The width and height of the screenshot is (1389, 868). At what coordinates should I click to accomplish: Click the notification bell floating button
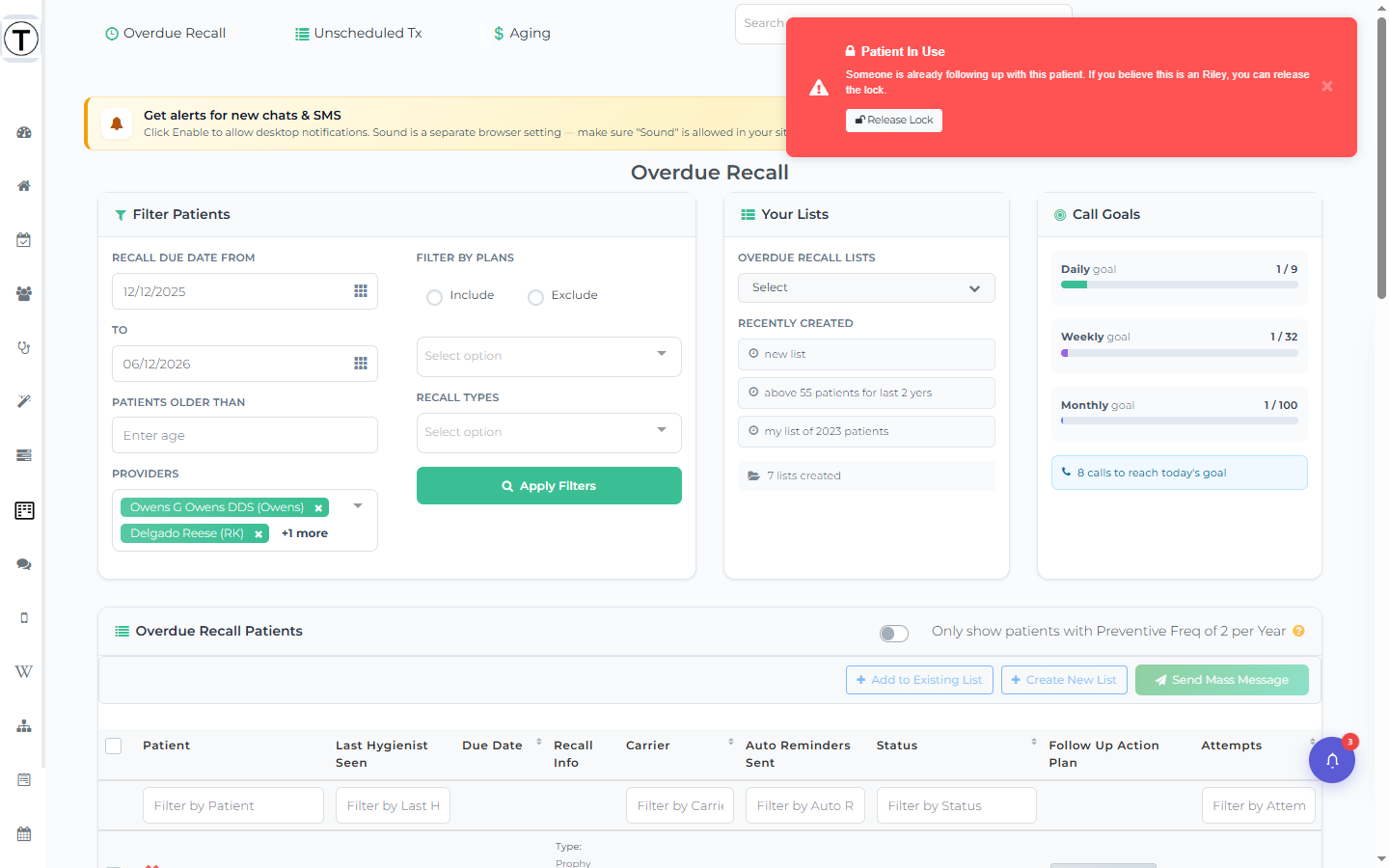click(x=1332, y=760)
